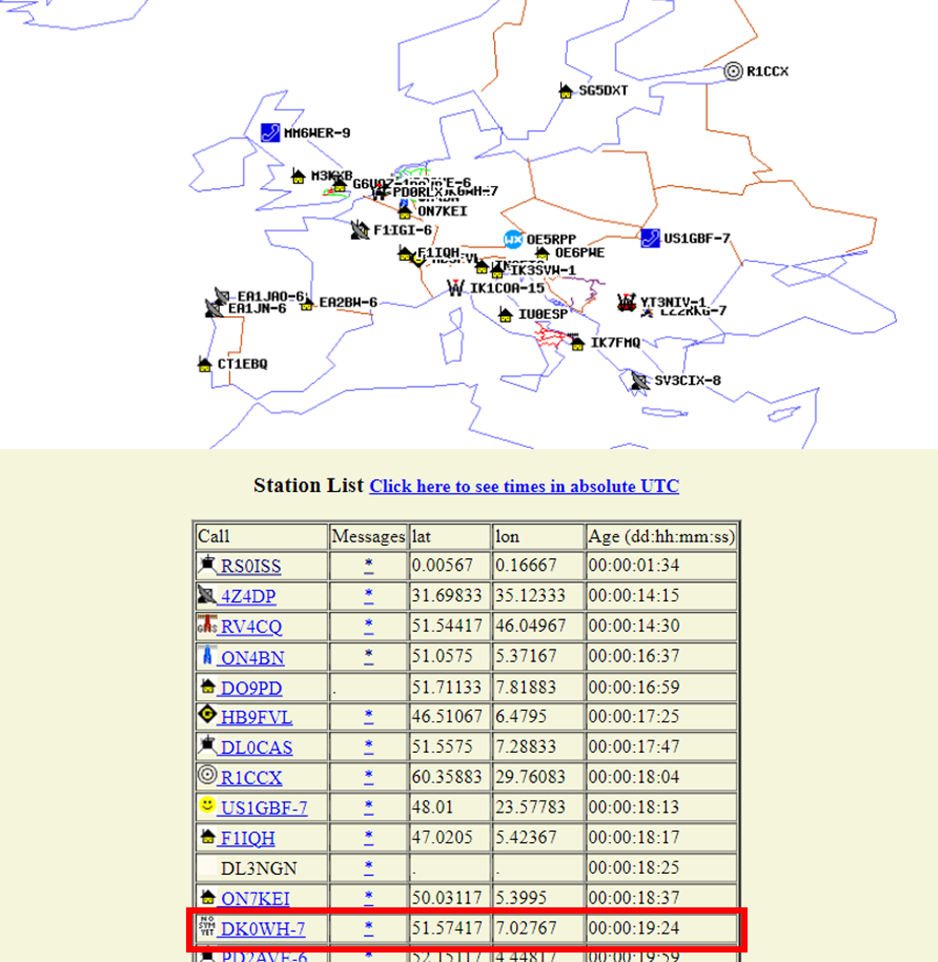Viewport: 938px width, 962px height.
Task: Click the SG5DXT house icon on map
Action: tap(566, 91)
